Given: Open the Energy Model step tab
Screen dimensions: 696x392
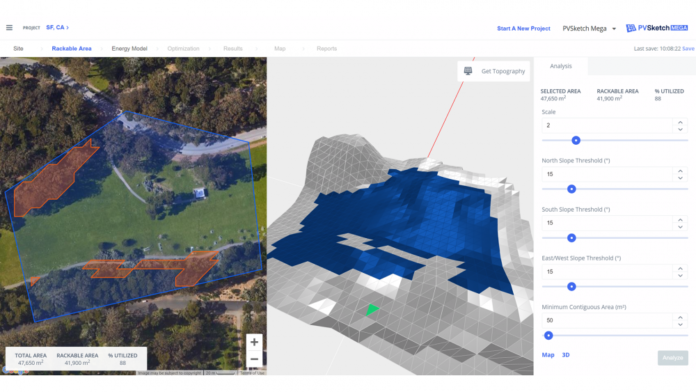Looking at the screenshot, I should pos(129,48).
